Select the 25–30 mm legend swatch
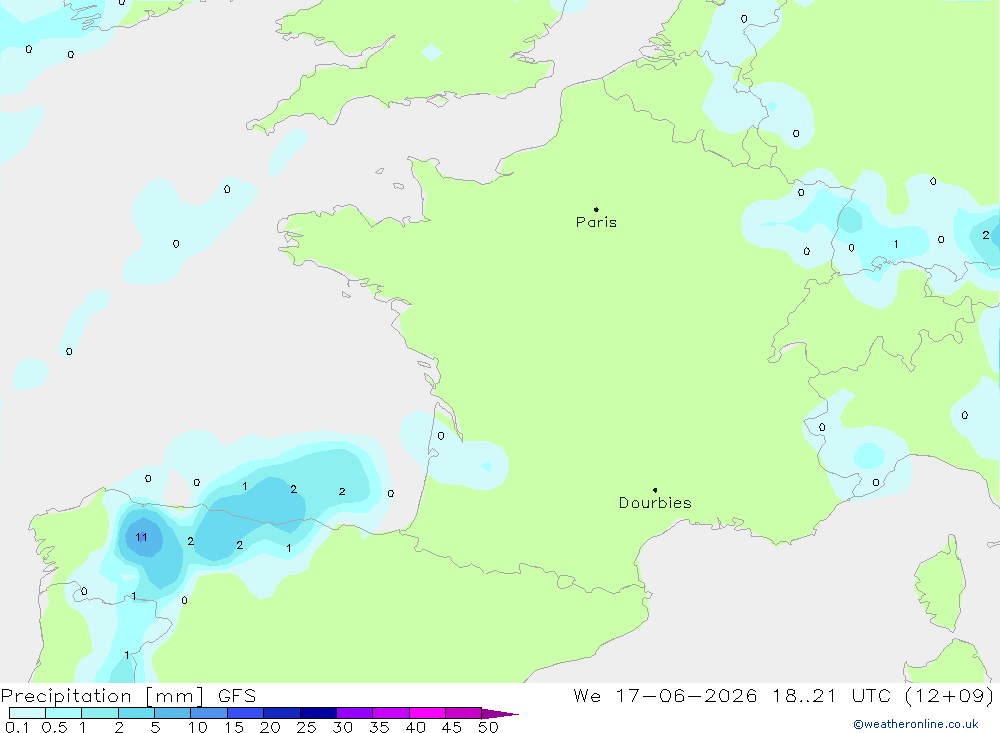 (x=318, y=713)
